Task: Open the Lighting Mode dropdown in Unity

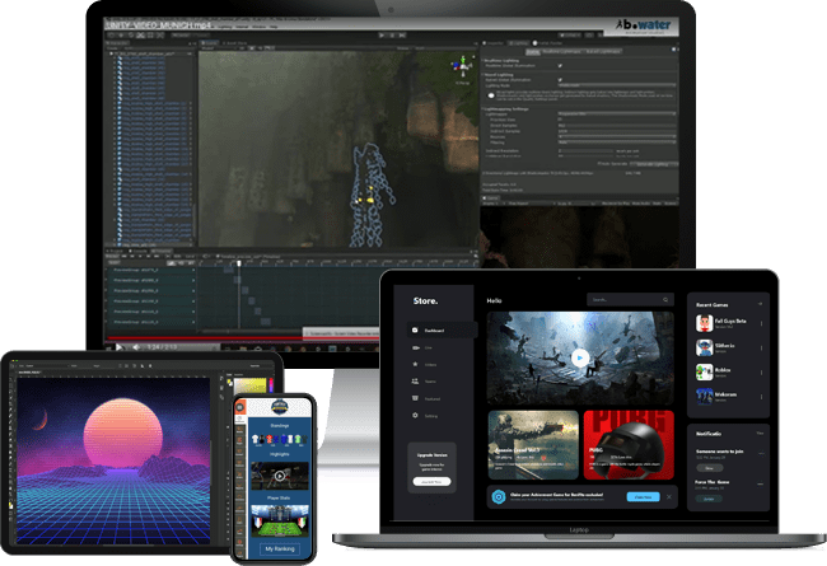Action: point(617,85)
